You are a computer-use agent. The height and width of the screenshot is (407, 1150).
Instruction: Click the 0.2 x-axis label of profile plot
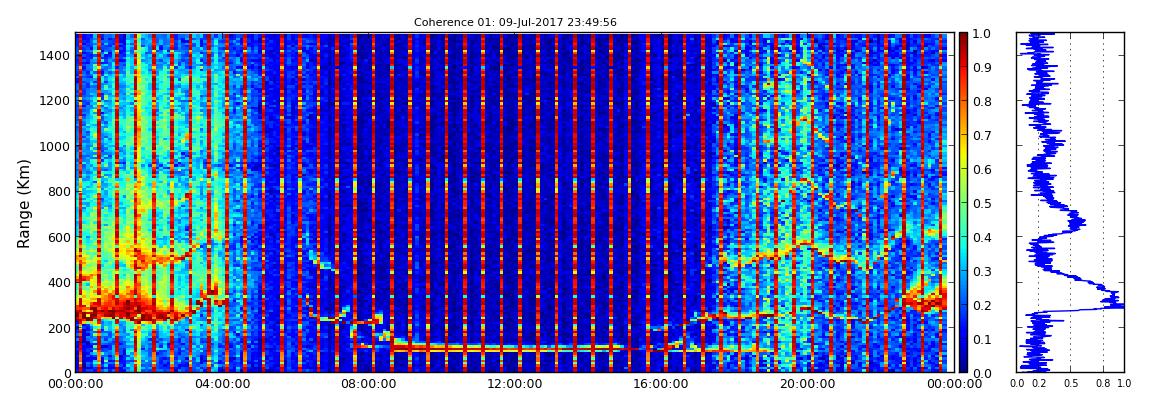(x=1039, y=384)
